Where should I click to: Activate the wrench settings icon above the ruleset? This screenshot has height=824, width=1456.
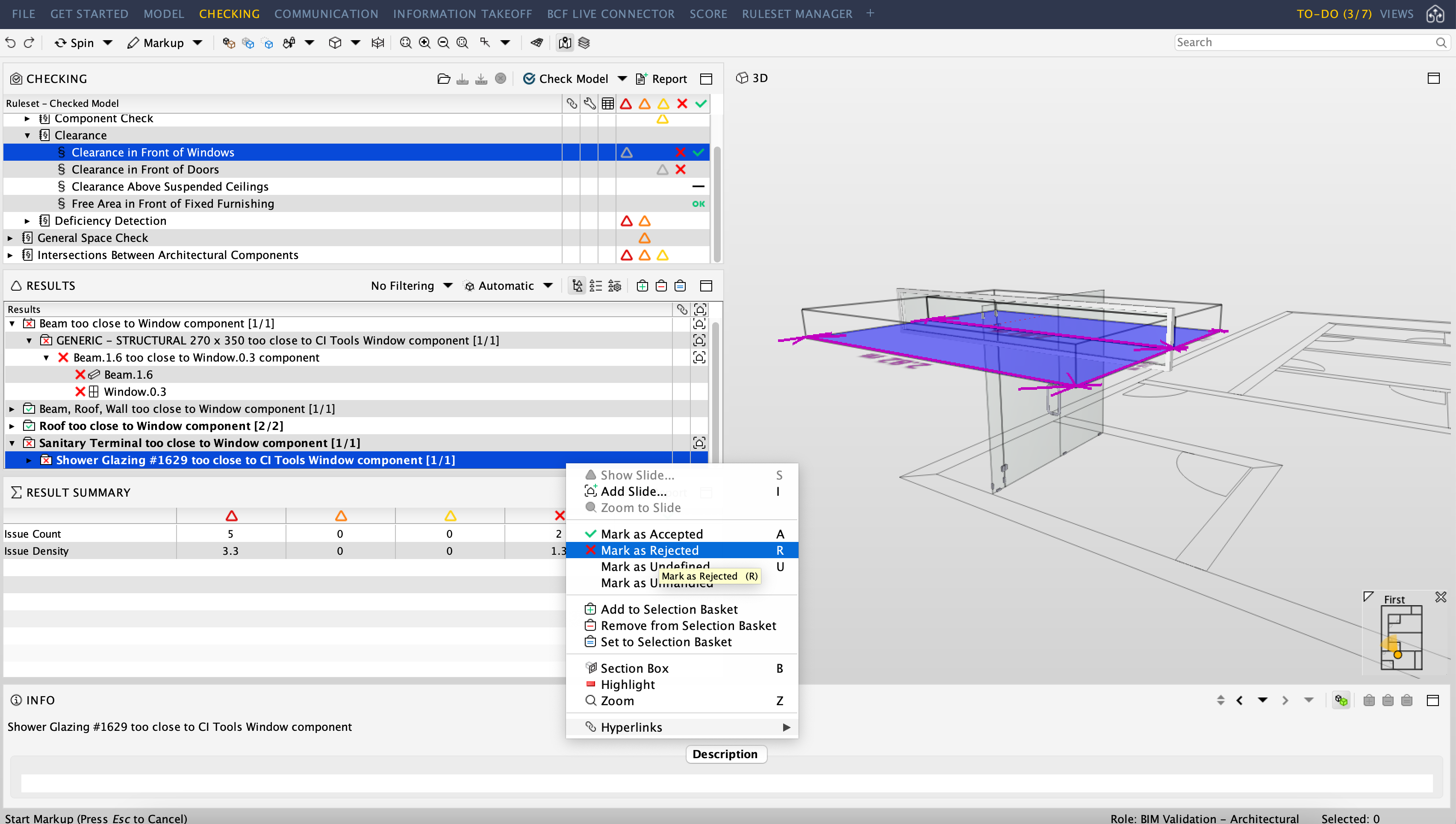589,103
